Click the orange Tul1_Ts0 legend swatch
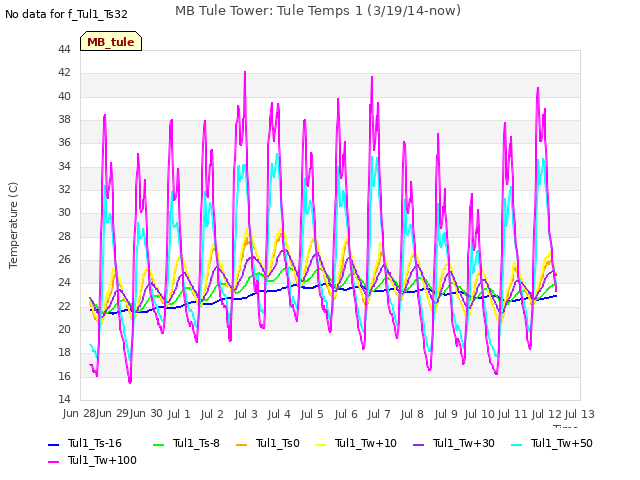Viewport: 640px width, 480px height. click(242, 444)
